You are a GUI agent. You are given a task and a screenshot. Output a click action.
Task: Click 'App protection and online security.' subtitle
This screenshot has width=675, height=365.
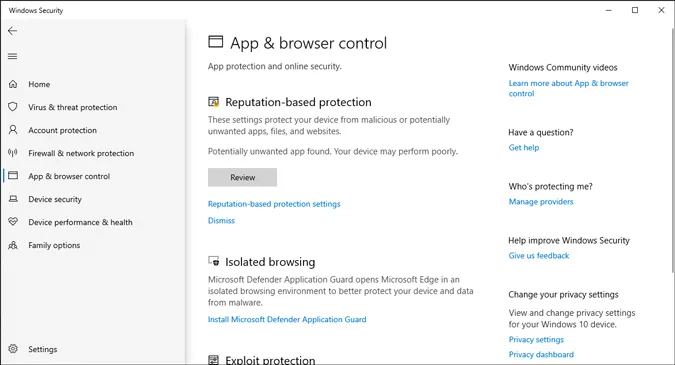click(275, 66)
